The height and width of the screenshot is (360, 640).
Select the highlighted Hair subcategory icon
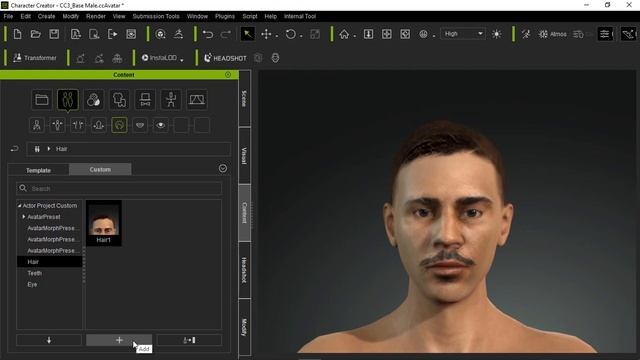coord(119,125)
